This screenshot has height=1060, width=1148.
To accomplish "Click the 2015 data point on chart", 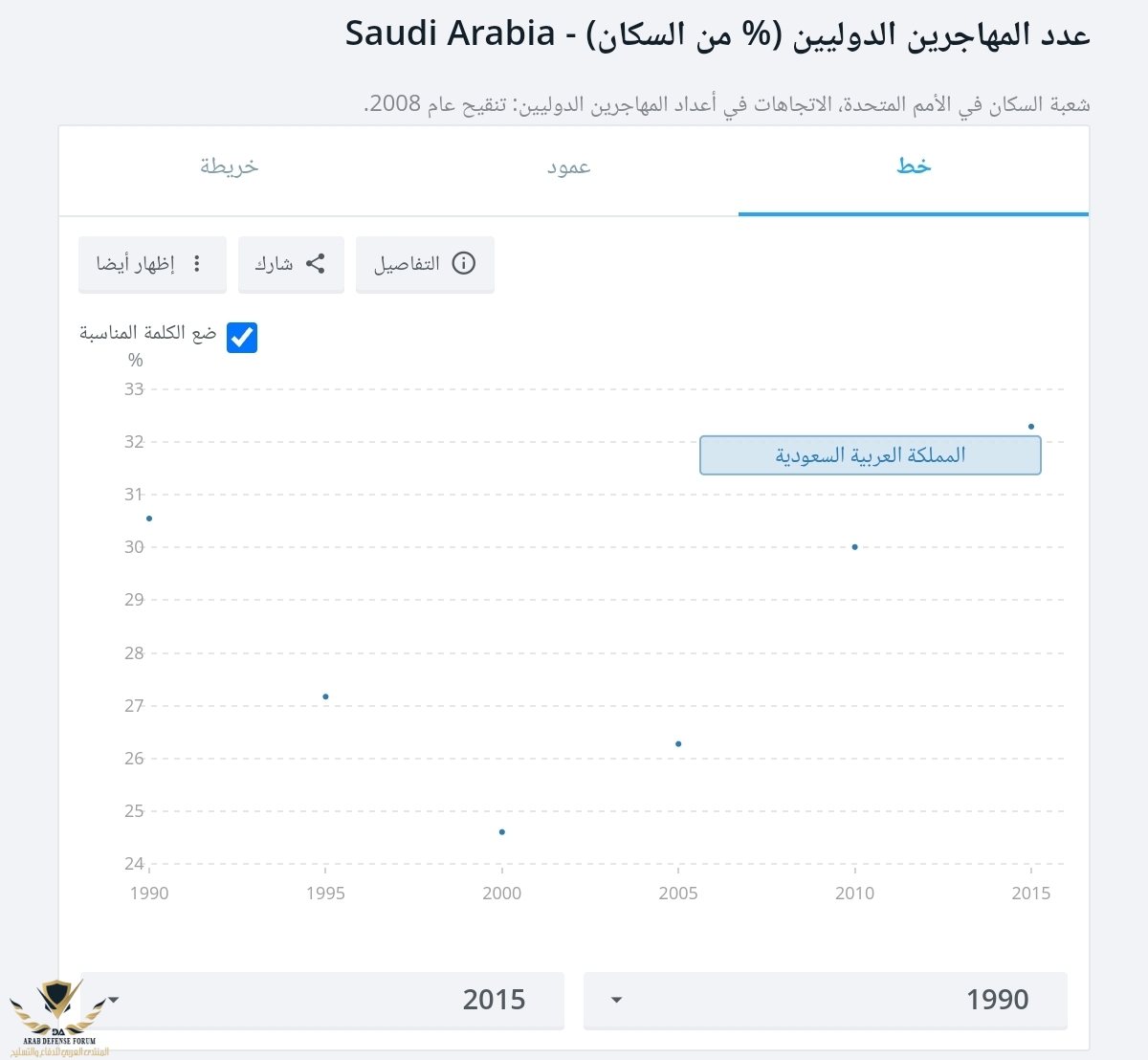I will 1031,427.
